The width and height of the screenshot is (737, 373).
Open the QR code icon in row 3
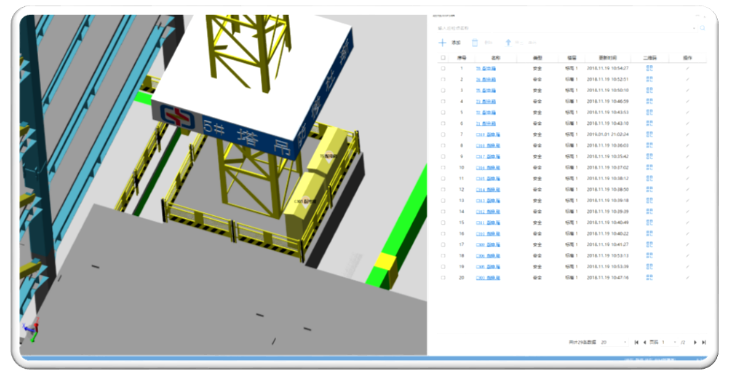click(649, 90)
